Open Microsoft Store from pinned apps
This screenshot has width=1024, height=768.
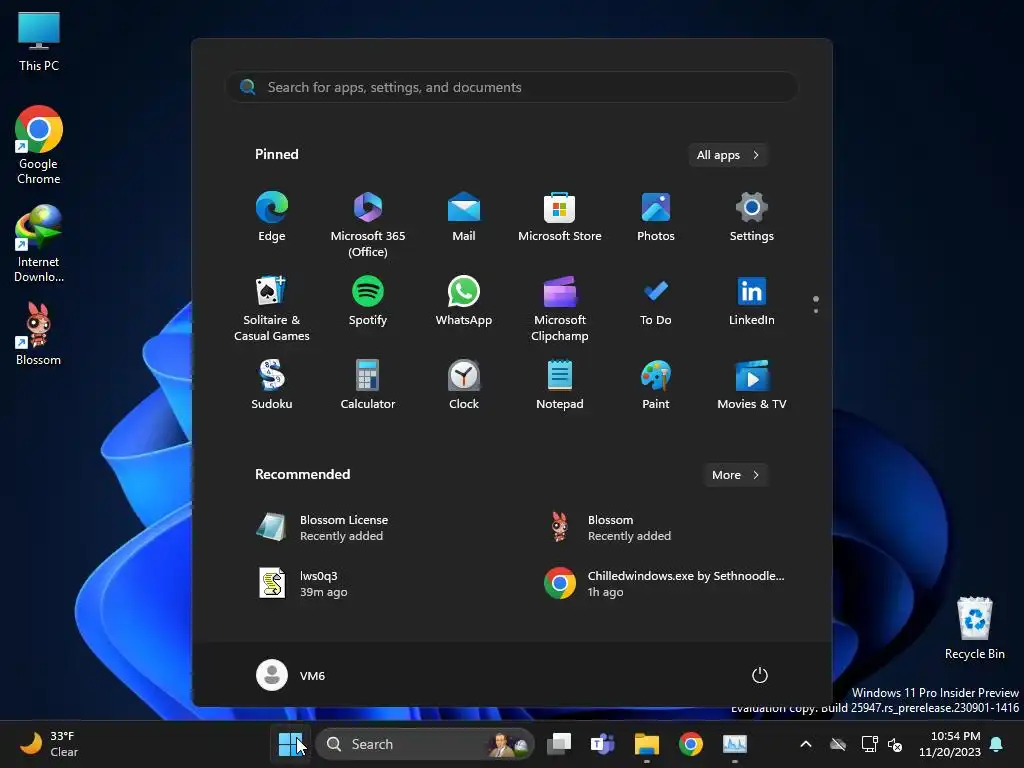coord(560,217)
